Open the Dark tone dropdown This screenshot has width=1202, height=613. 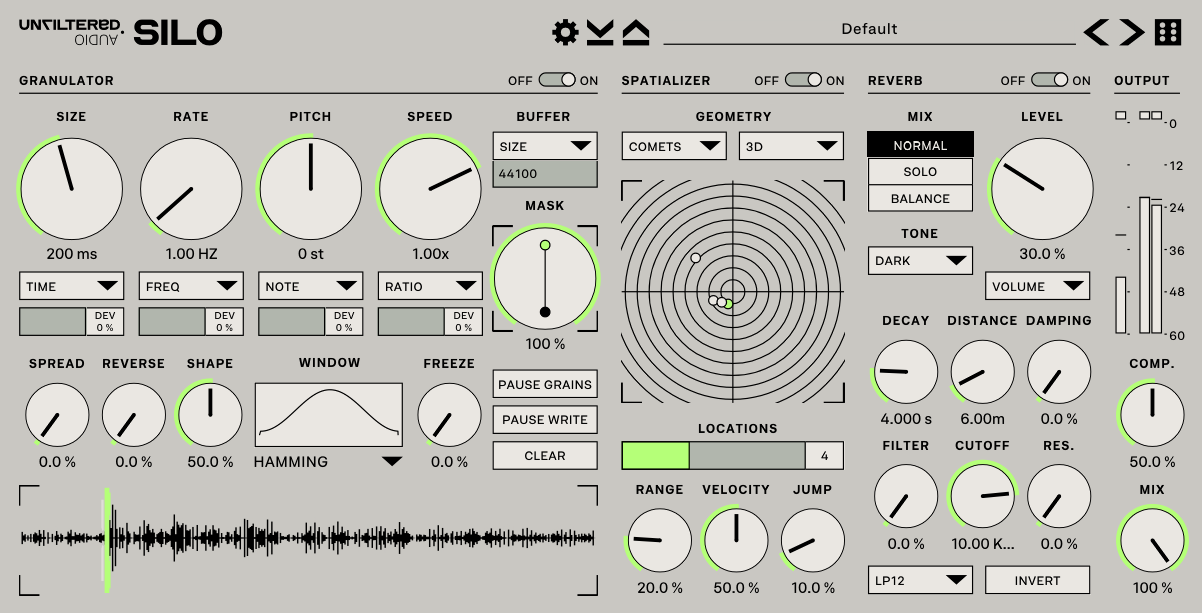pyautogui.click(x=920, y=261)
